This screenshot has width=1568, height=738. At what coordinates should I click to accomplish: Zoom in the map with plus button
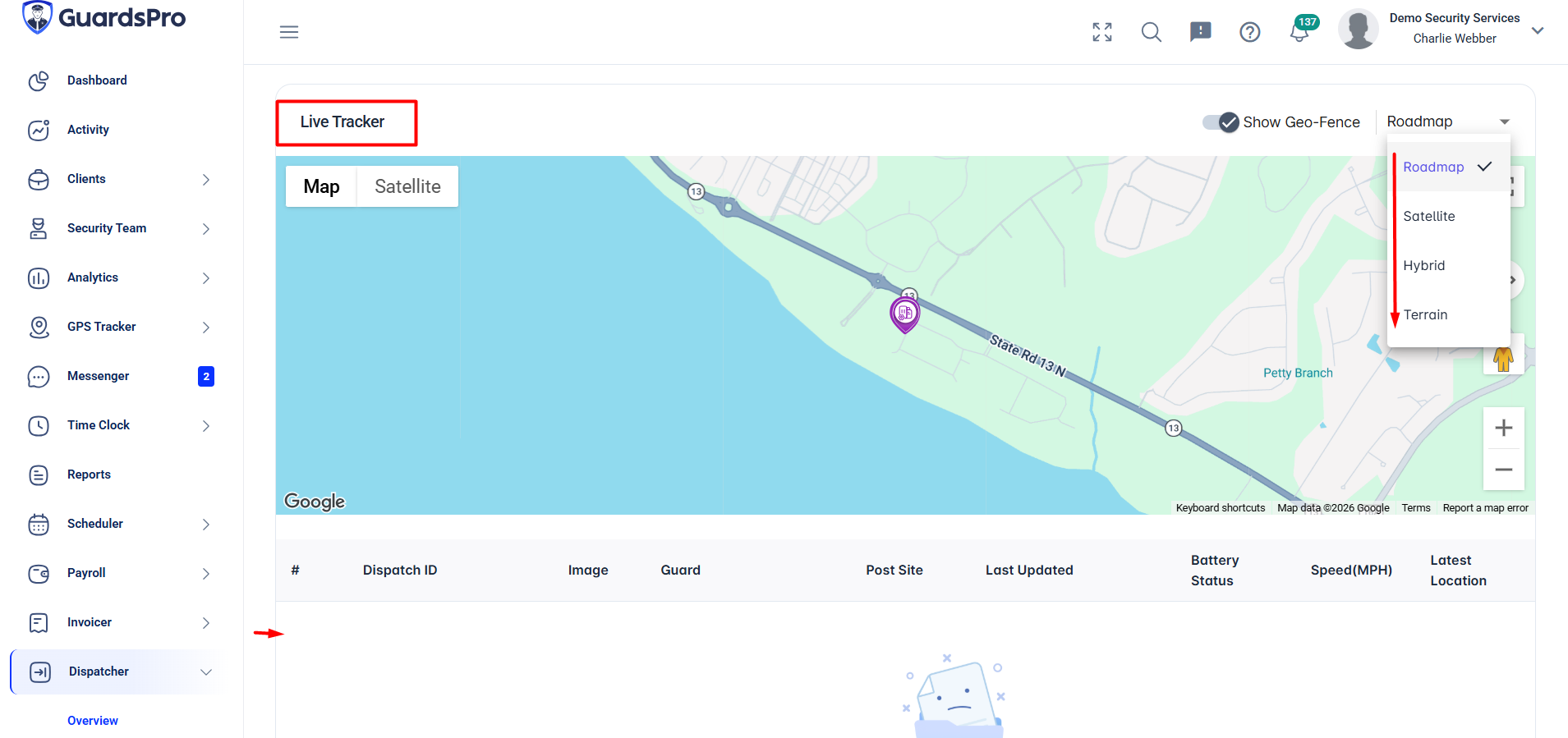coord(1503,428)
